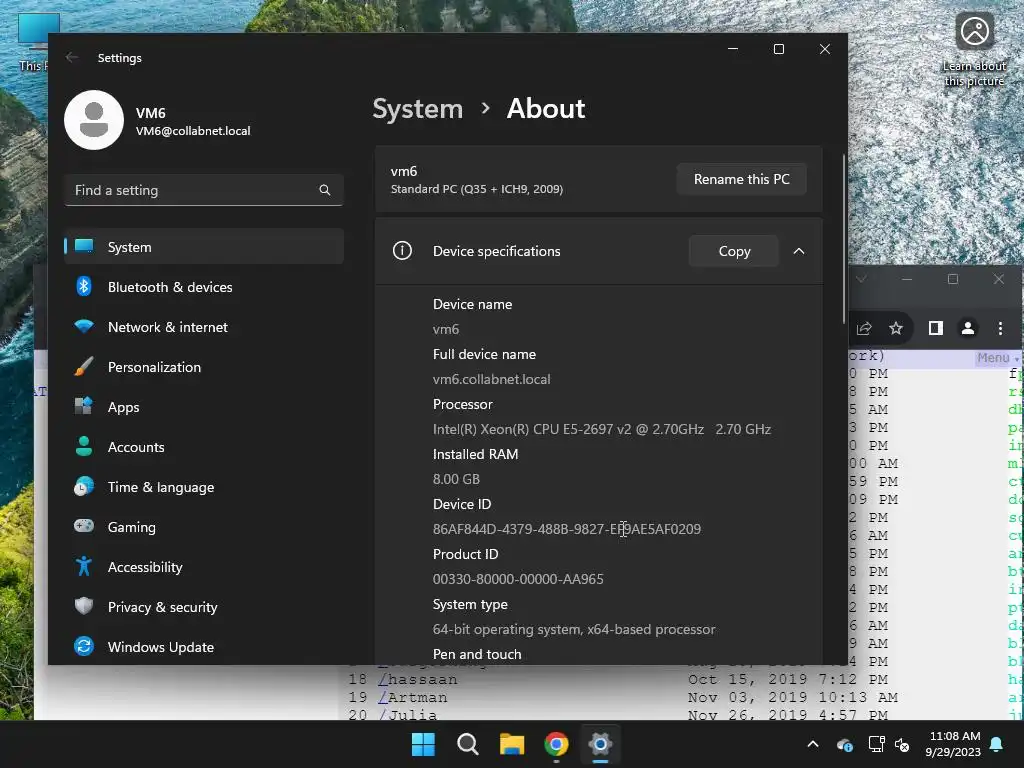Click Rename this PC button
The image size is (1024, 768).
[x=741, y=179]
